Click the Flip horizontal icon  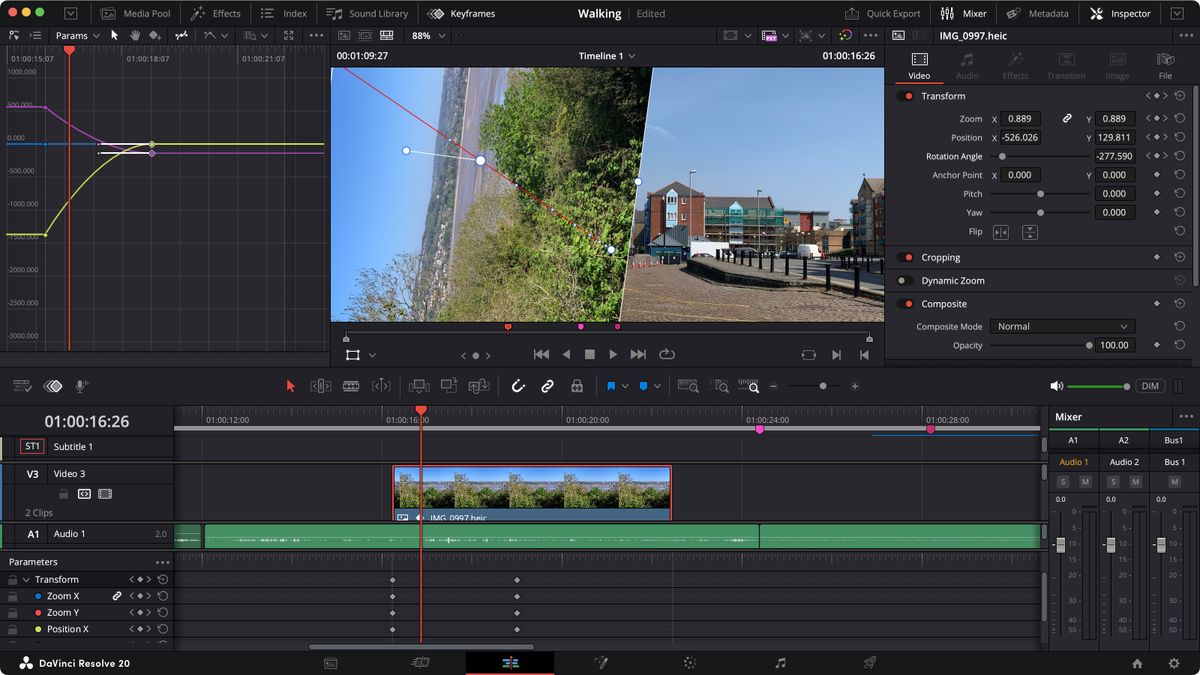pyautogui.click(x=1000, y=232)
